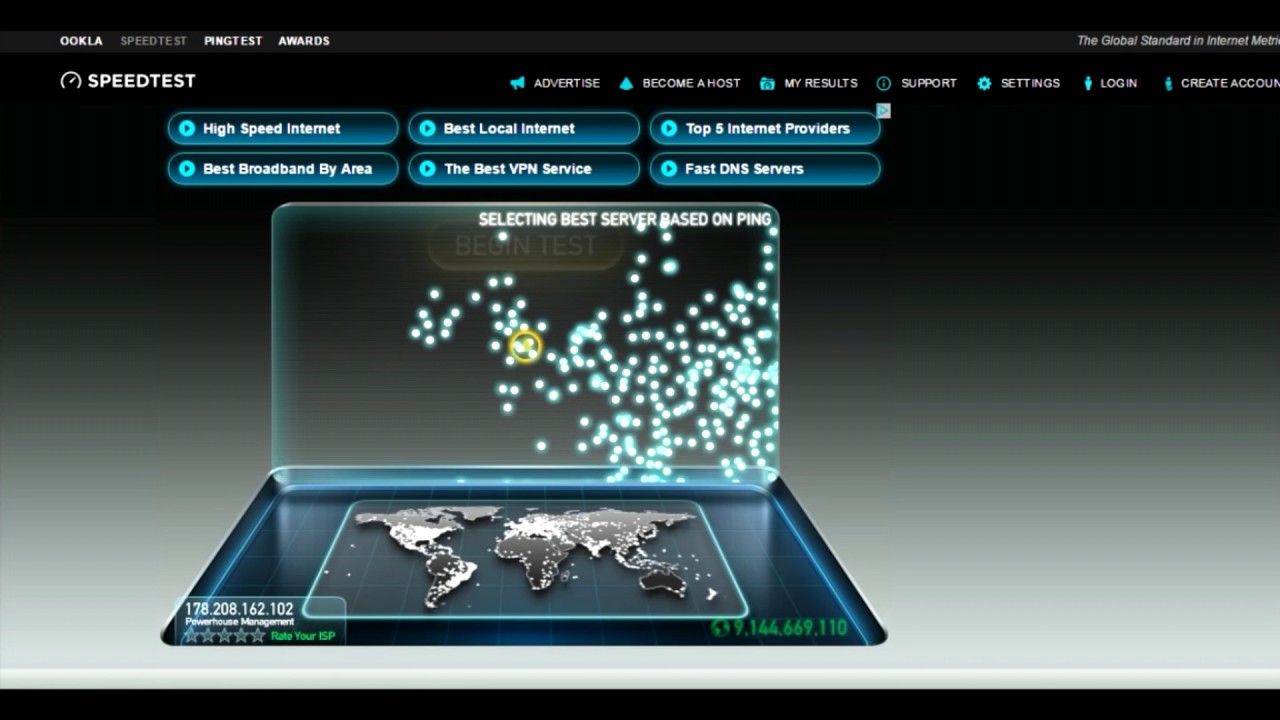
Task: Click the Advertise megaphone icon
Action: [x=517, y=83]
